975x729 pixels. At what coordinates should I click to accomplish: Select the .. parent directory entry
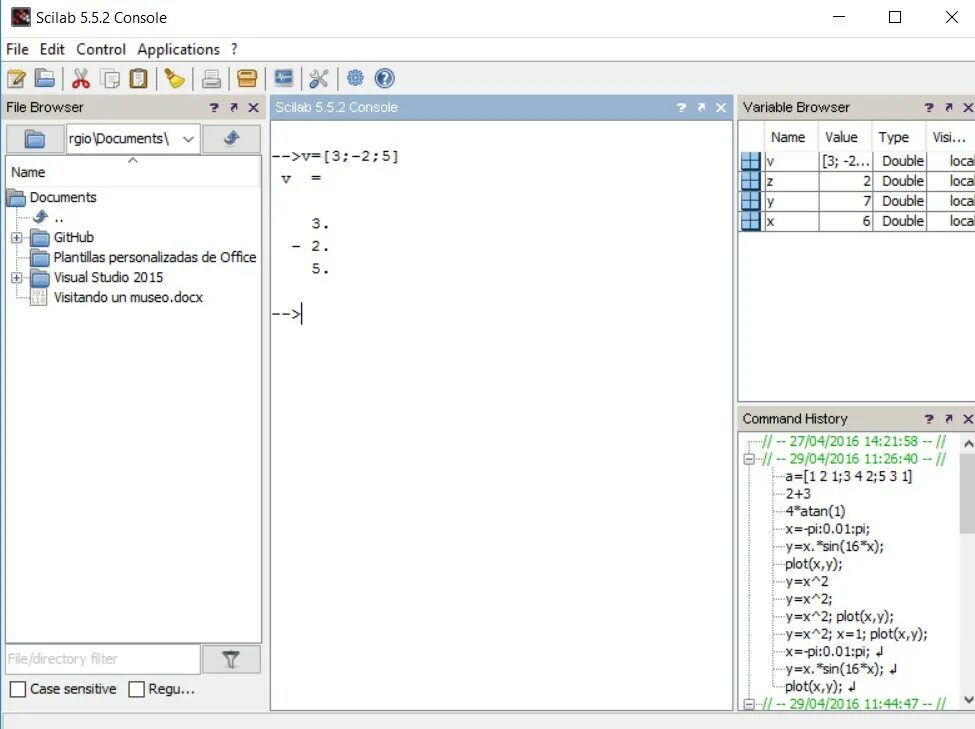coord(58,218)
